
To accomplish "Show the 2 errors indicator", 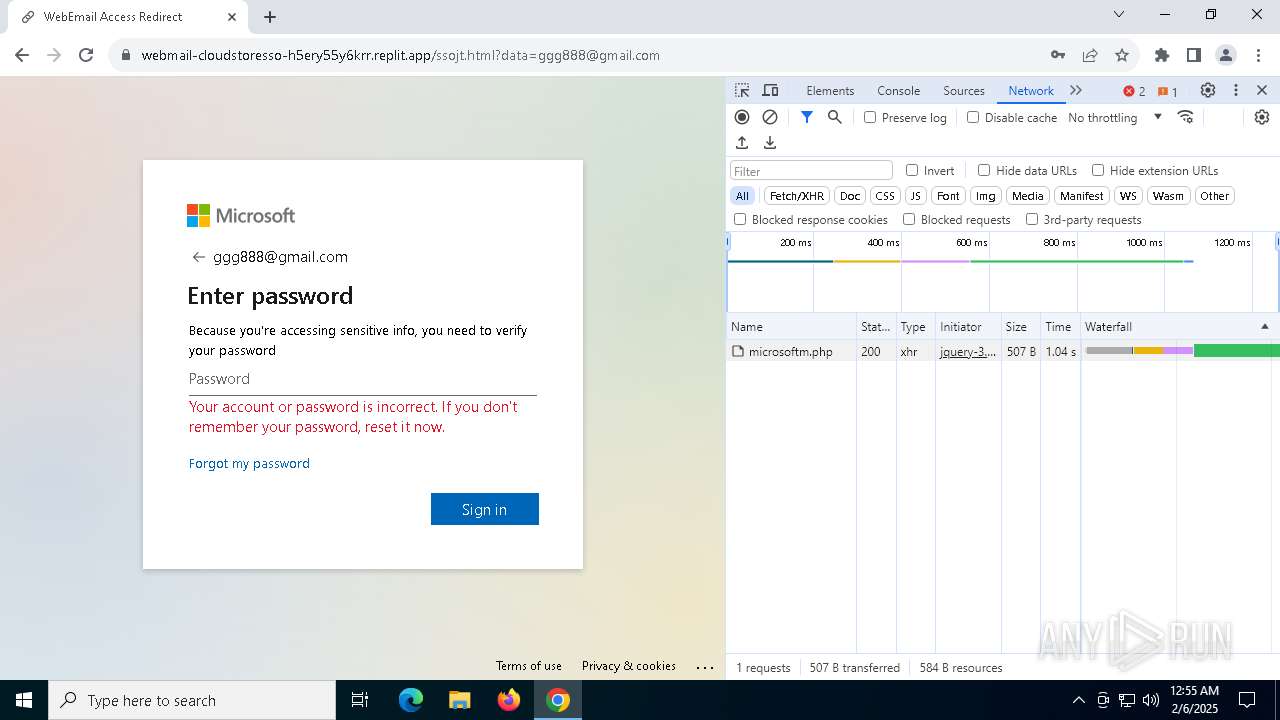I will tap(1134, 91).
